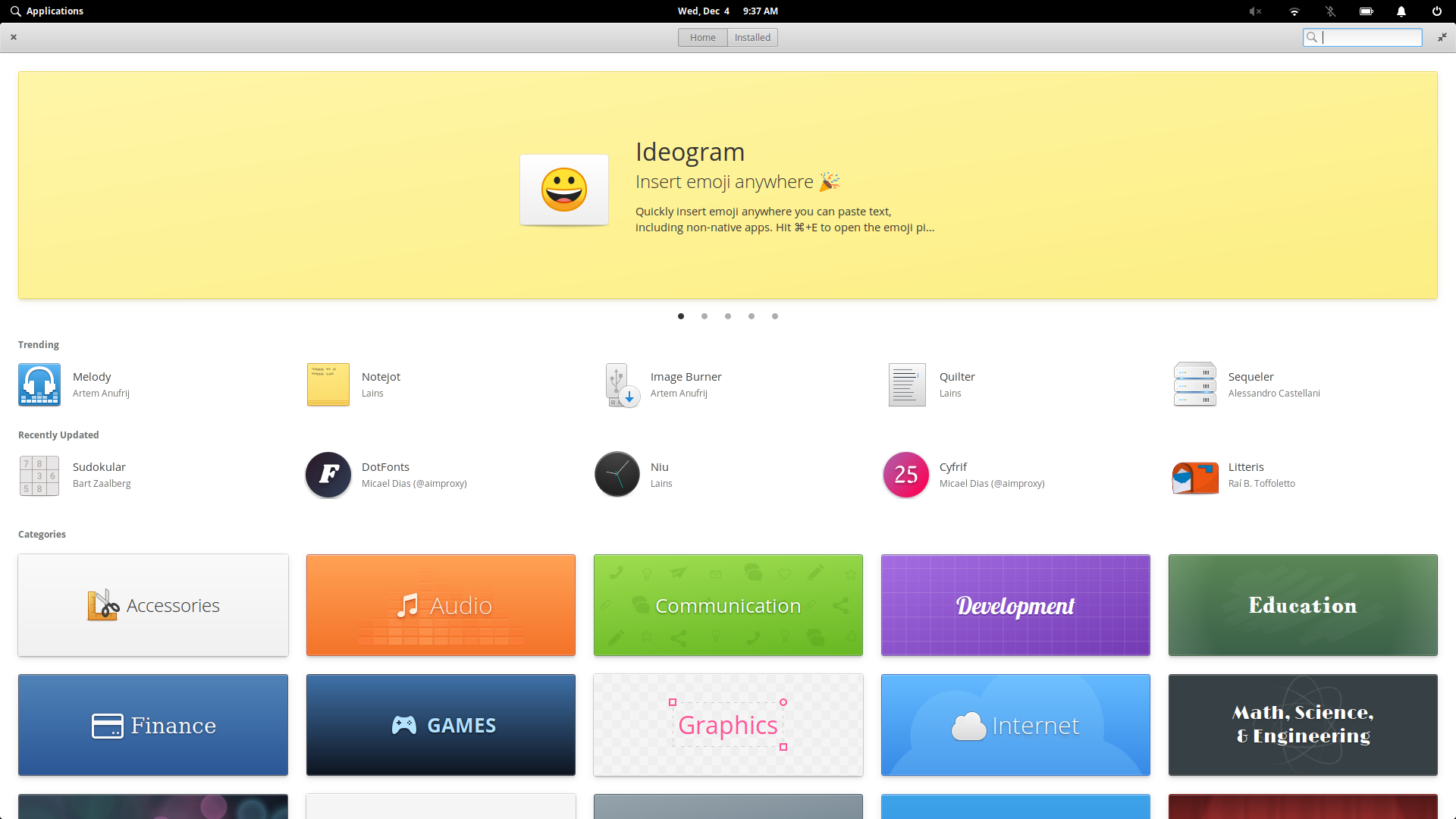Open the Litteris mailbox icon
This screenshot has height=819, width=1456.
coord(1195,477)
